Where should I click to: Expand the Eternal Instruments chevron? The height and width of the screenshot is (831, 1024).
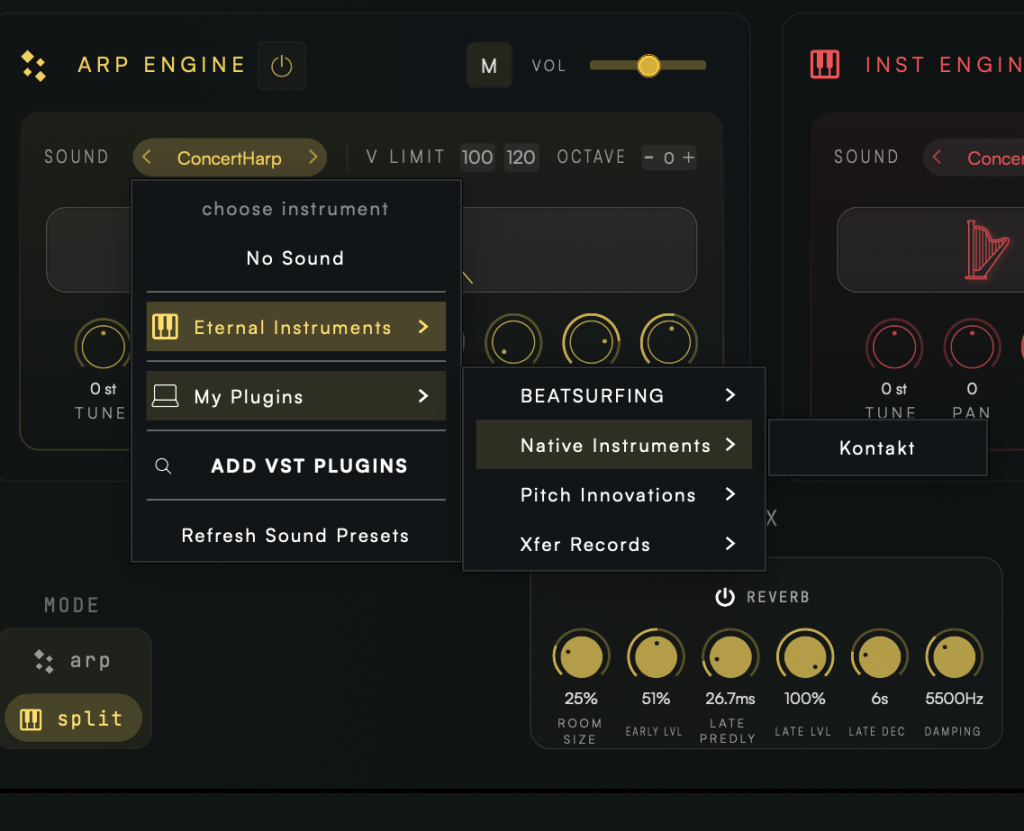pos(423,327)
